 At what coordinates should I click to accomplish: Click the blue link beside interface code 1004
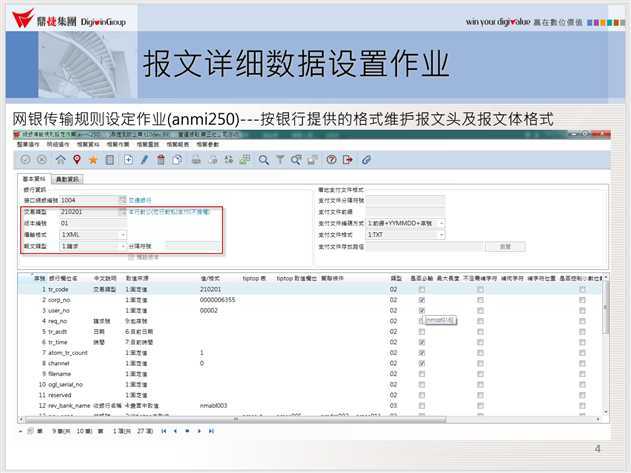[x=140, y=200]
